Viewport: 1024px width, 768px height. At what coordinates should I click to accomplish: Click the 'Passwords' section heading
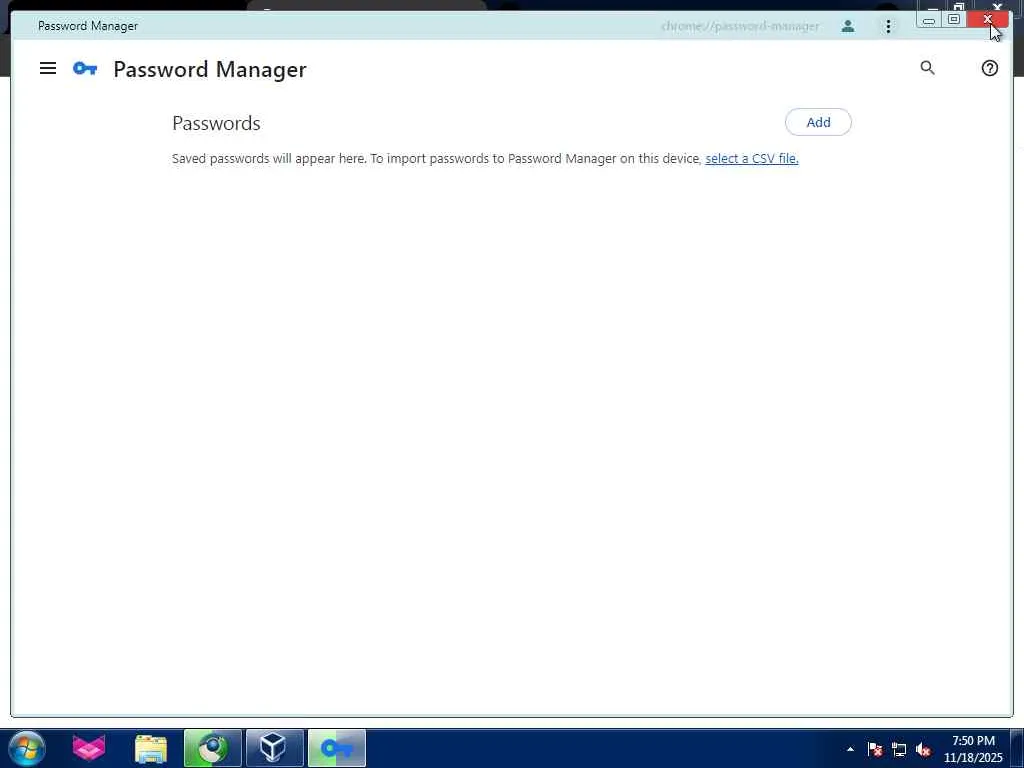pos(216,123)
